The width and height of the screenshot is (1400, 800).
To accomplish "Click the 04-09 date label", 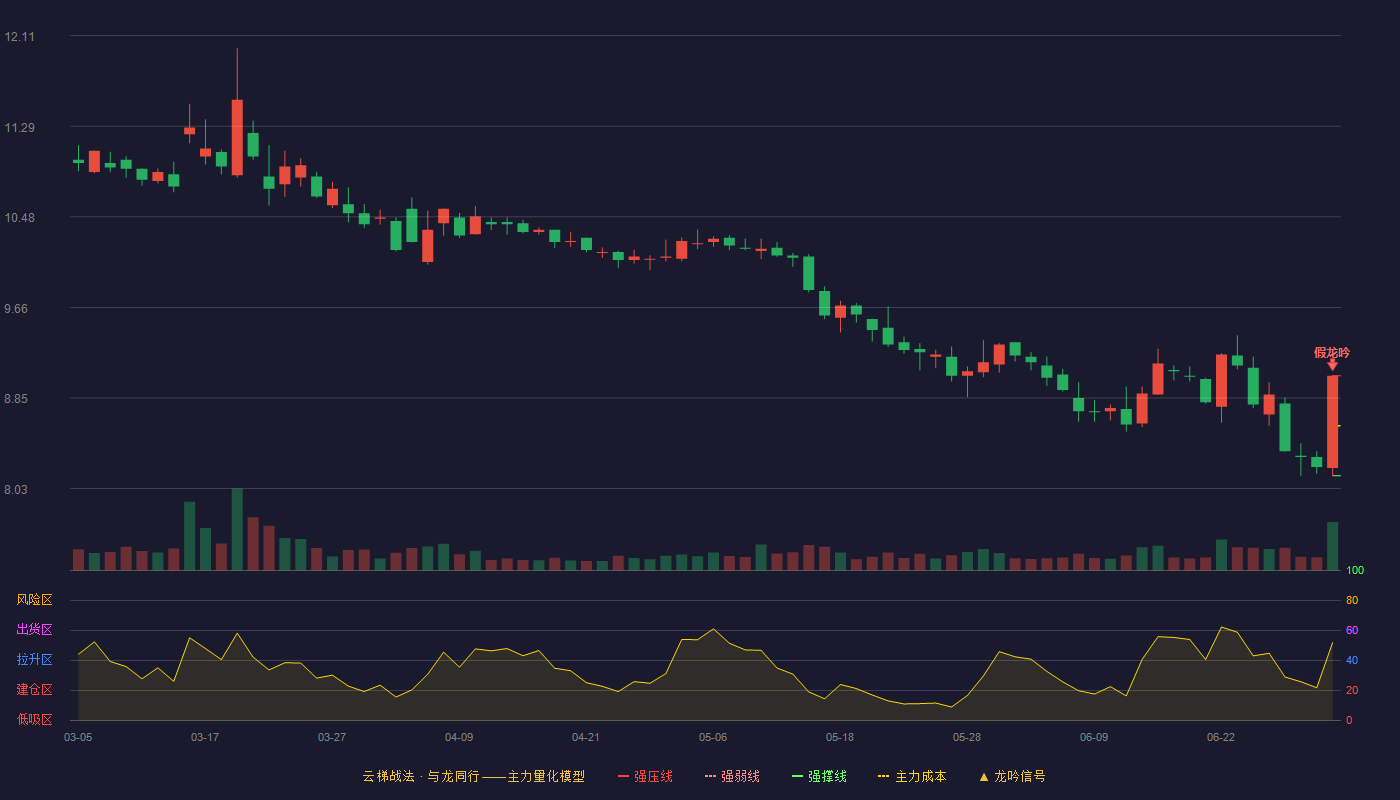I will [x=459, y=737].
